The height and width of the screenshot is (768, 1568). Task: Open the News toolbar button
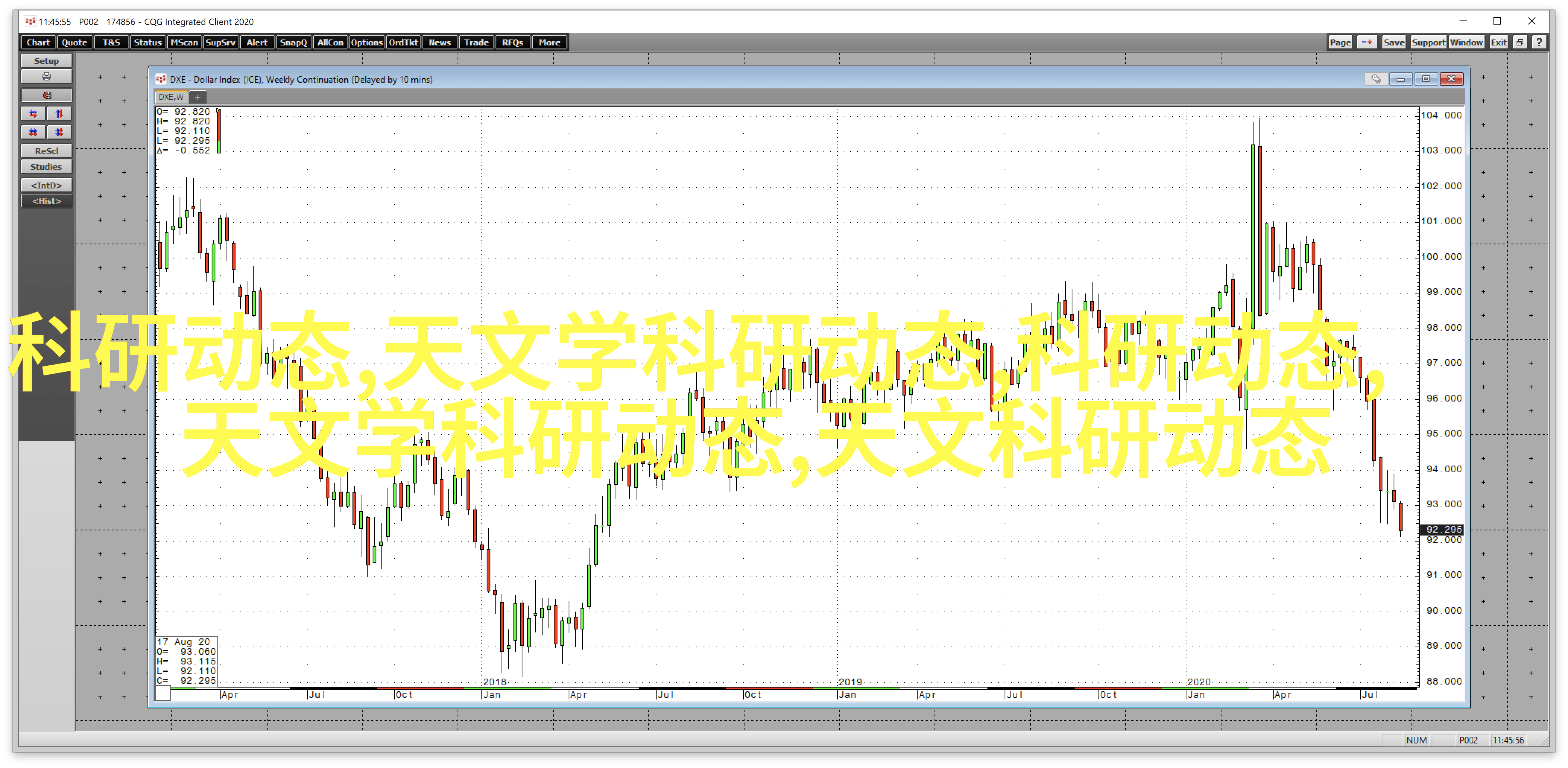(x=439, y=42)
